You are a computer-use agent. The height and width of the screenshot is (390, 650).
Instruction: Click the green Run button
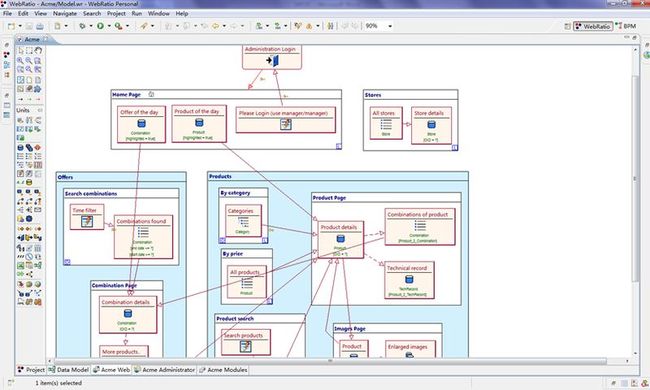pyautogui.click(x=100, y=26)
